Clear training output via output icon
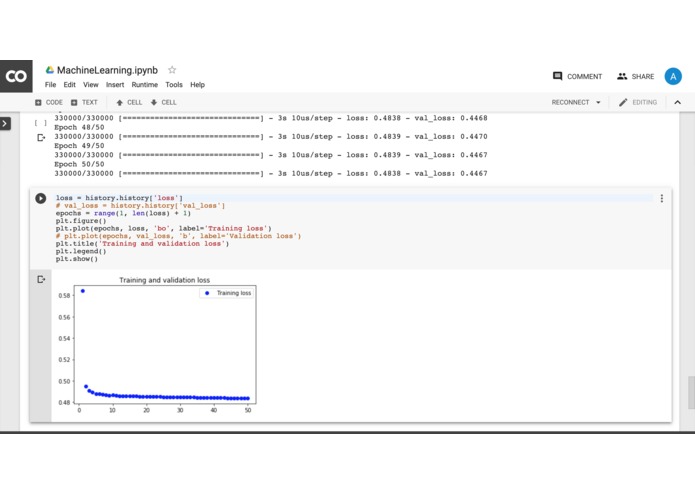This screenshot has height=494, width=695. (x=41, y=138)
